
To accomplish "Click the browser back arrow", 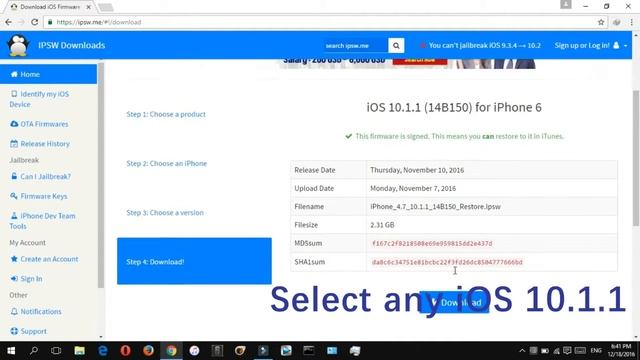I will (x=9, y=22).
